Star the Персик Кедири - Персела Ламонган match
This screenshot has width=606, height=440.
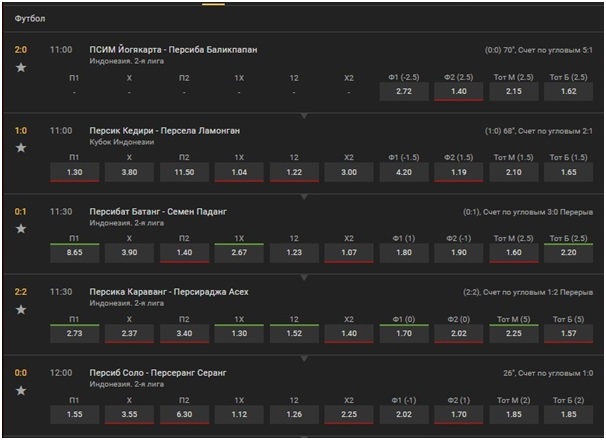point(21,148)
